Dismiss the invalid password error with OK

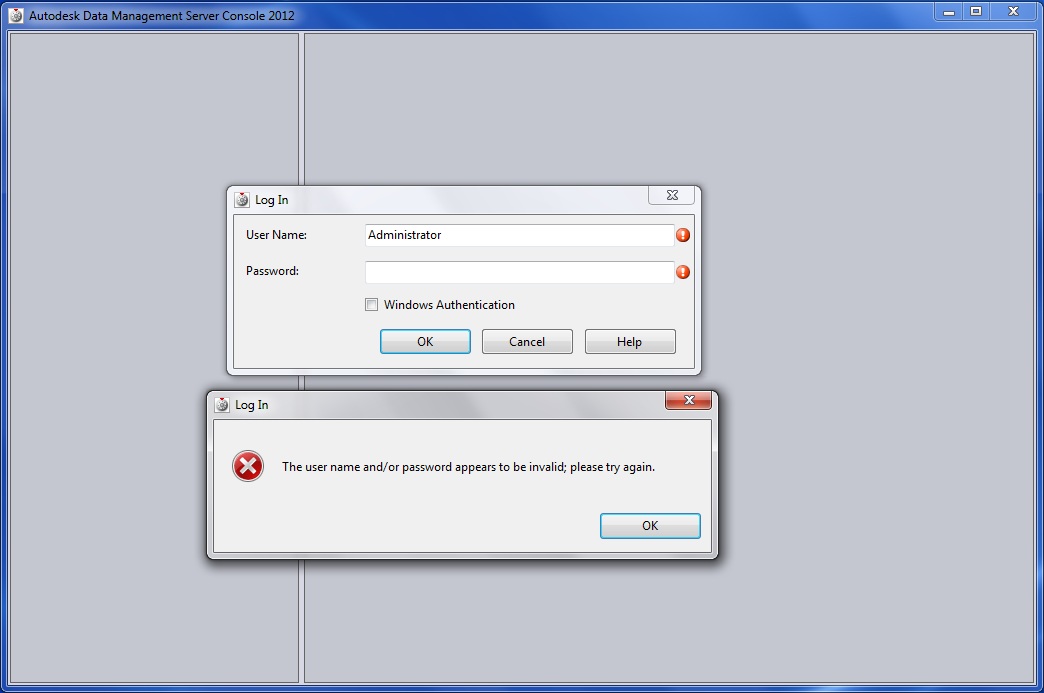[x=650, y=526]
